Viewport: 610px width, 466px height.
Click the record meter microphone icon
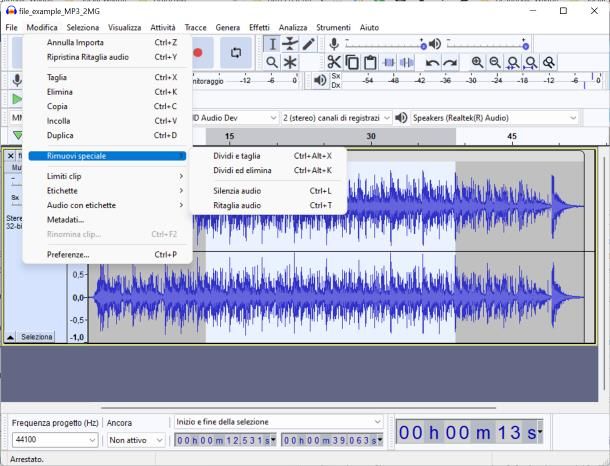(x=17, y=81)
